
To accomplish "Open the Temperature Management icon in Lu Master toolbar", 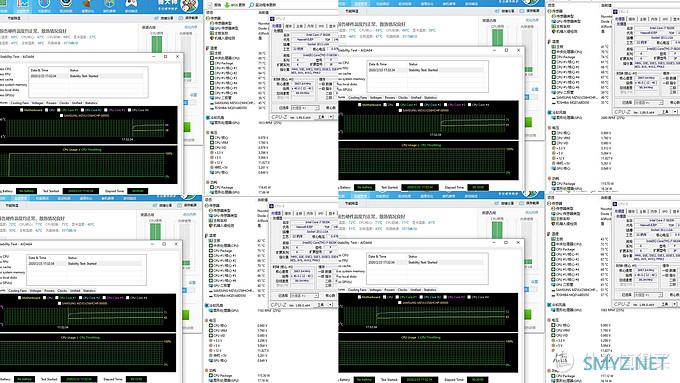I will tap(23, 5).
